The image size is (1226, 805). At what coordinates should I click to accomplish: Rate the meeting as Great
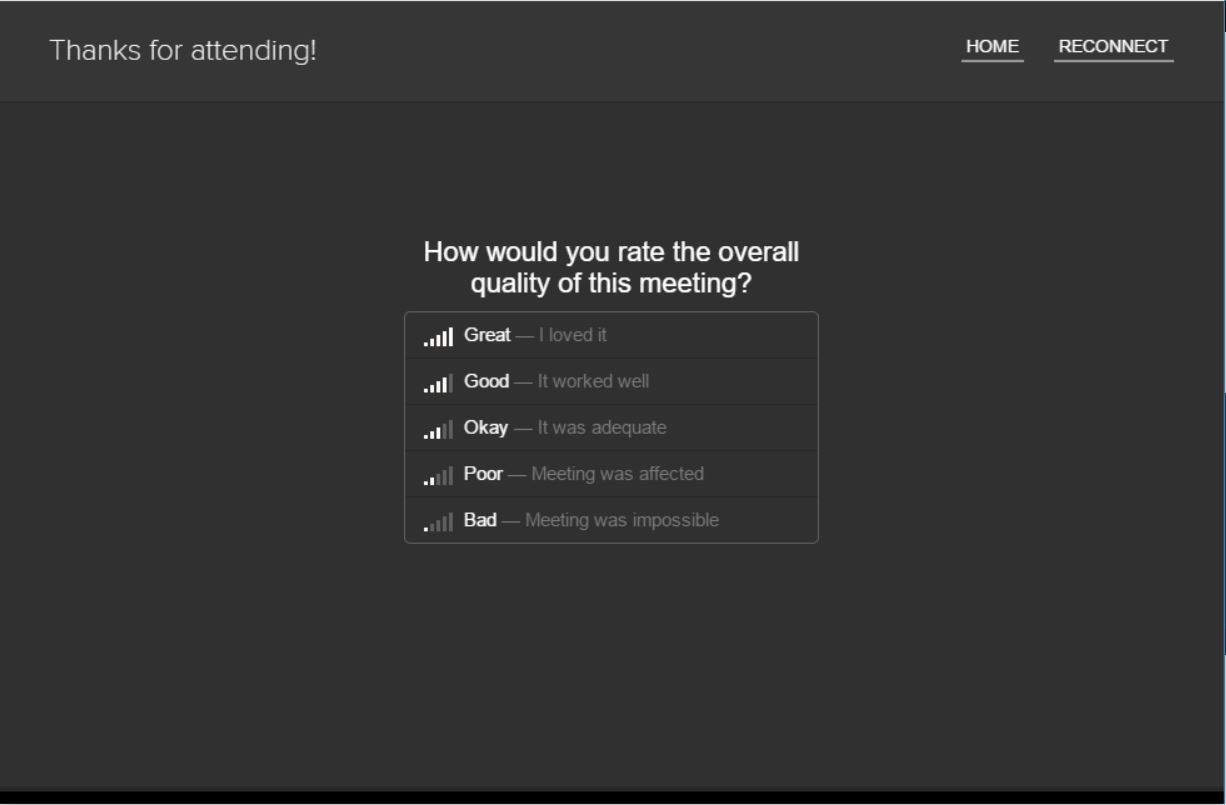click(487, 335)
